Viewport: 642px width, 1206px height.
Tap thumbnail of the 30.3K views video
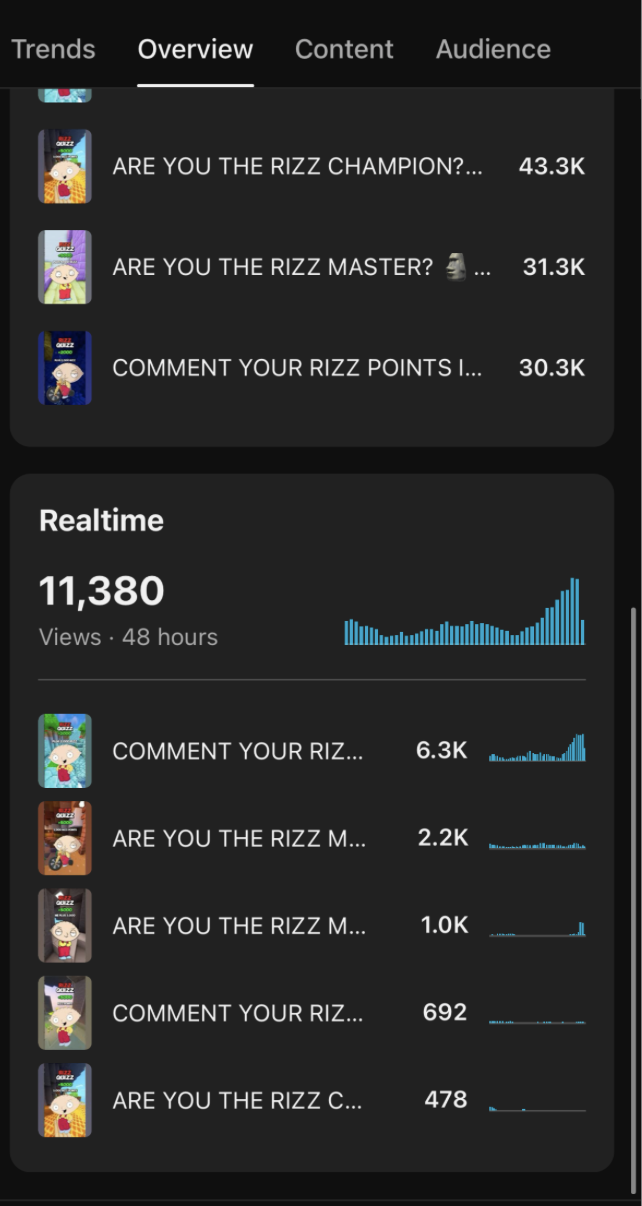tap(65, 368)
